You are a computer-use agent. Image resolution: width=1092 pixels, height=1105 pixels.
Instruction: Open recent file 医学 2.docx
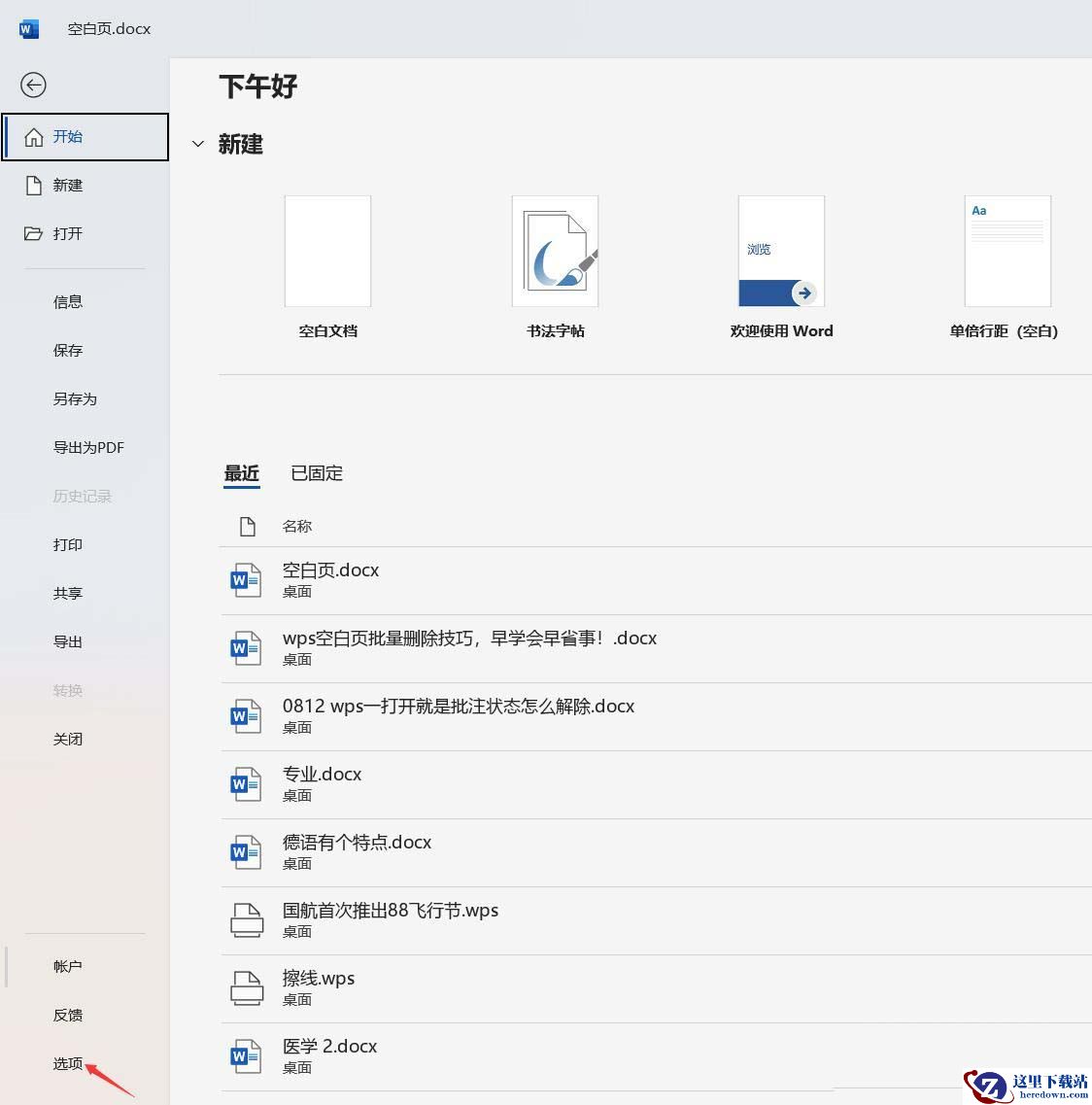656,1056
